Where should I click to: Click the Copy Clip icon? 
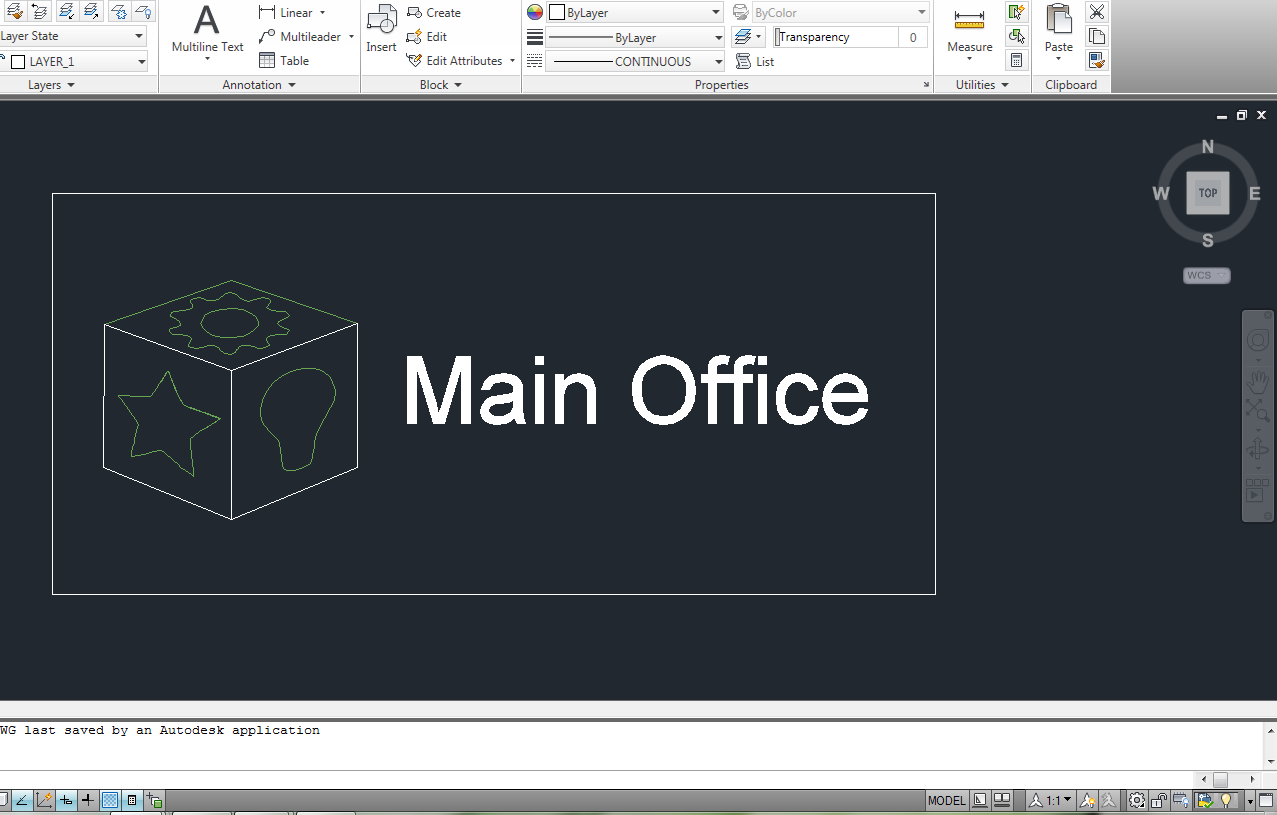1097,36
